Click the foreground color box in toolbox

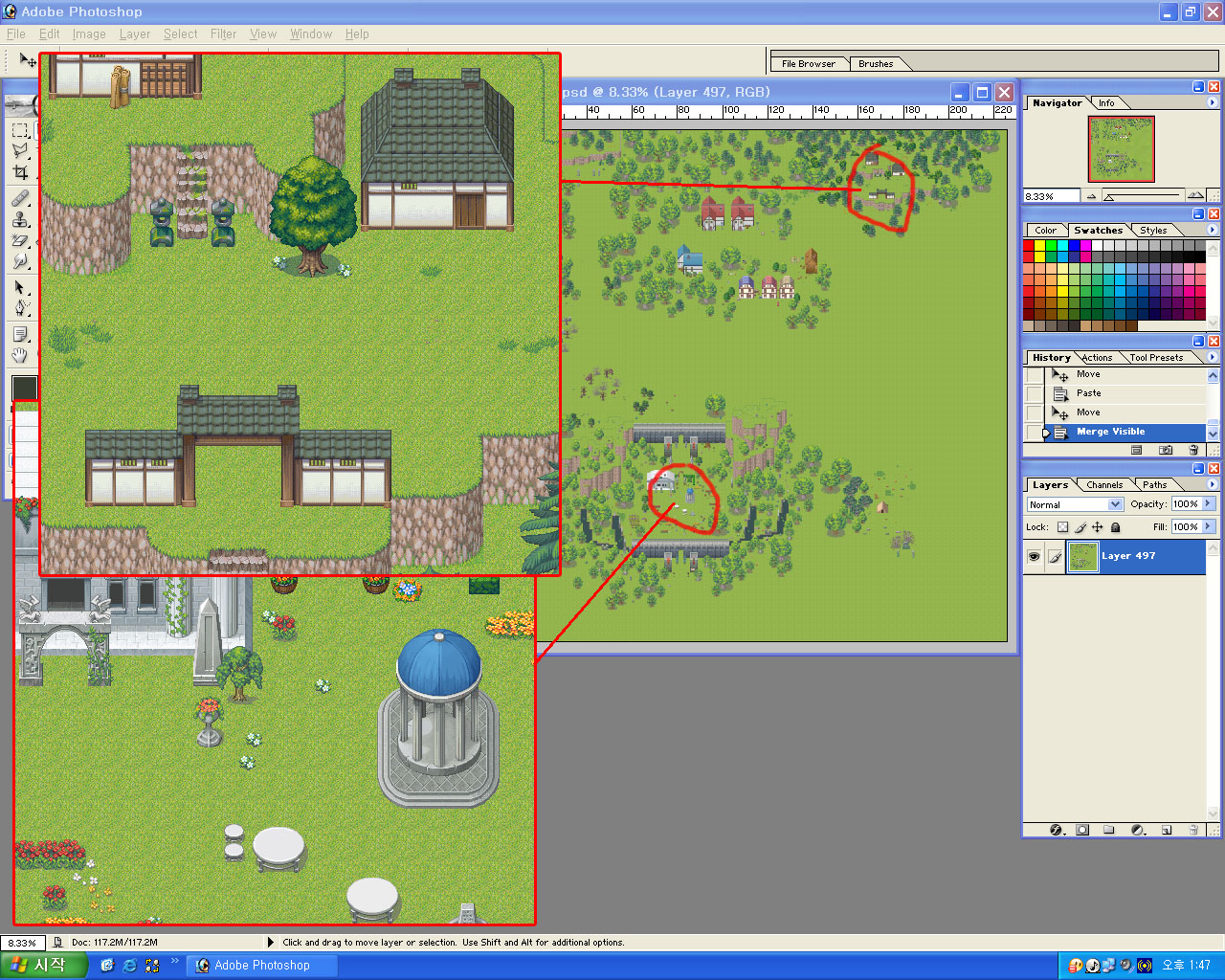tap(24, 387)
